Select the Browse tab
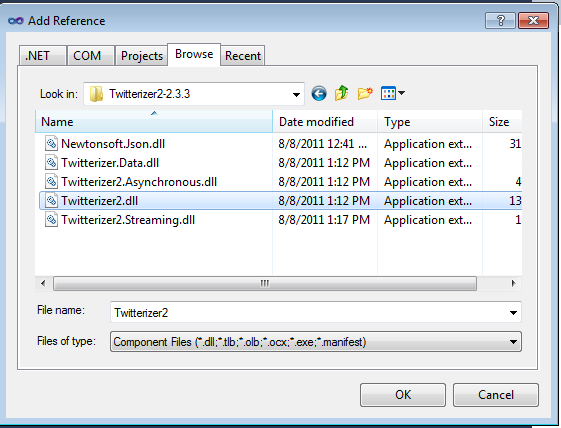The width and height of the screenshot is (561, 428). pyautogui.click(x=194, y=54)
